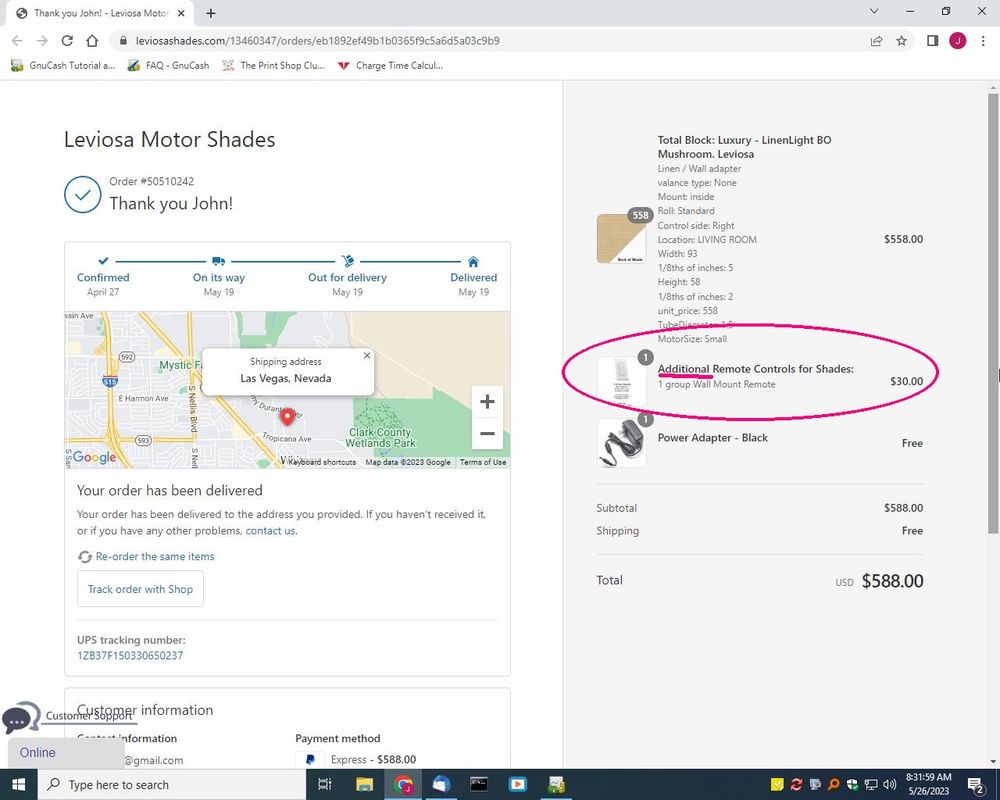Zoom in on the map
The width and height of the screenshot is (1000, 800).
tap(487, 402)
